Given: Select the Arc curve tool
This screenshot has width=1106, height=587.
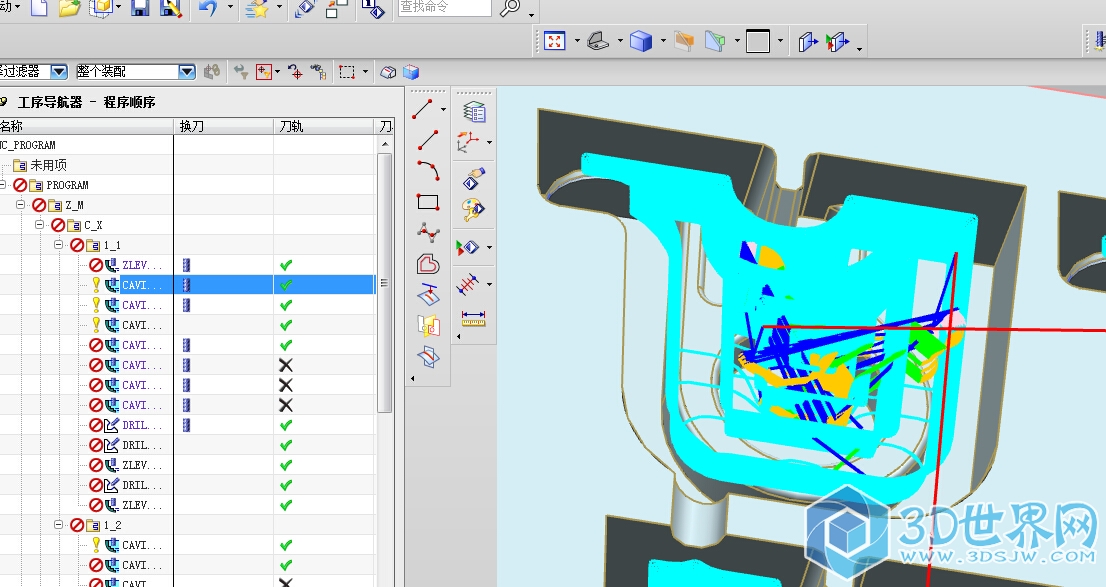Looking at the screenshot, I should [x=427, y=171].
